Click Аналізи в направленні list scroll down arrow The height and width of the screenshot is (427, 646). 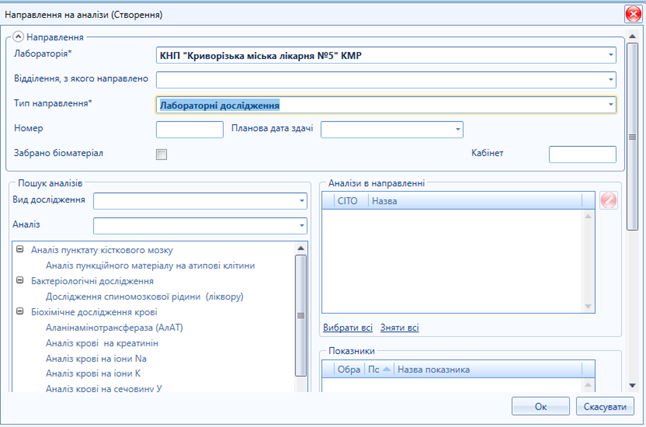coord(588,306)
